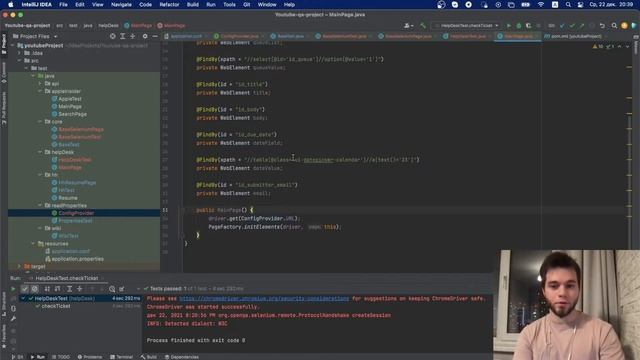Click the rollback undo arrow icon

click(x=602, y=26)
